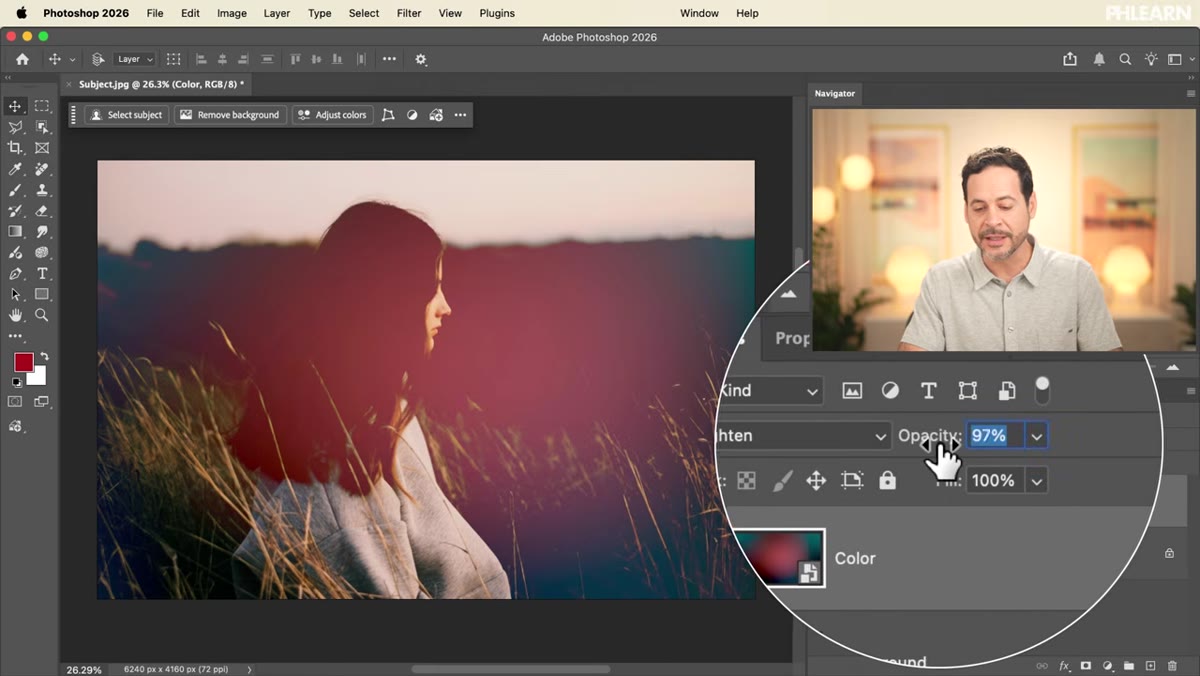
Task: Open the Kind filter dropdown in magnified panel
Action: click(x=769, y=391)
